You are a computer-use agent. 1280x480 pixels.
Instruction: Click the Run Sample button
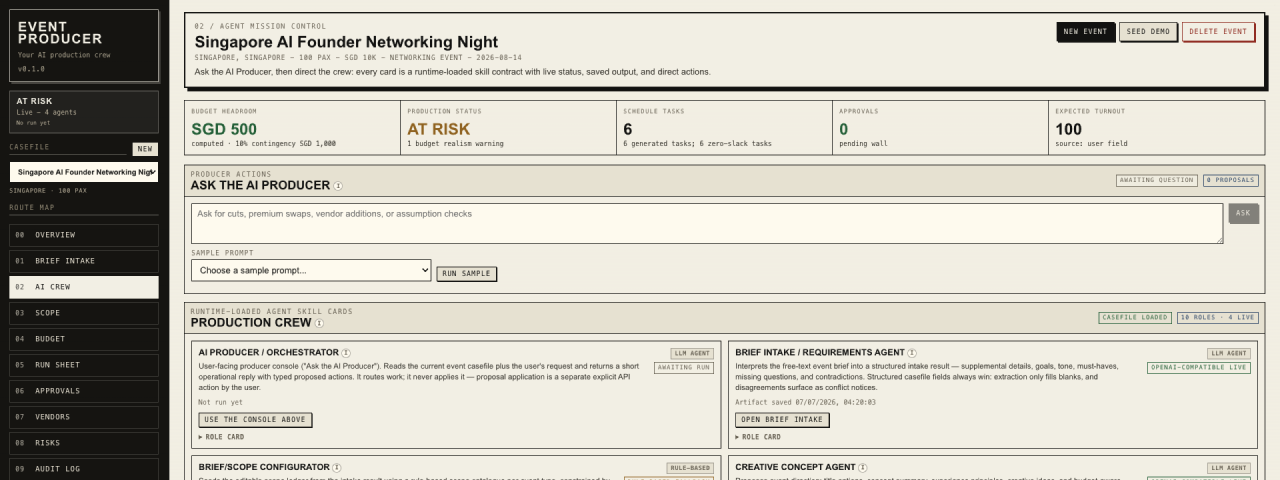pos(467,274)
